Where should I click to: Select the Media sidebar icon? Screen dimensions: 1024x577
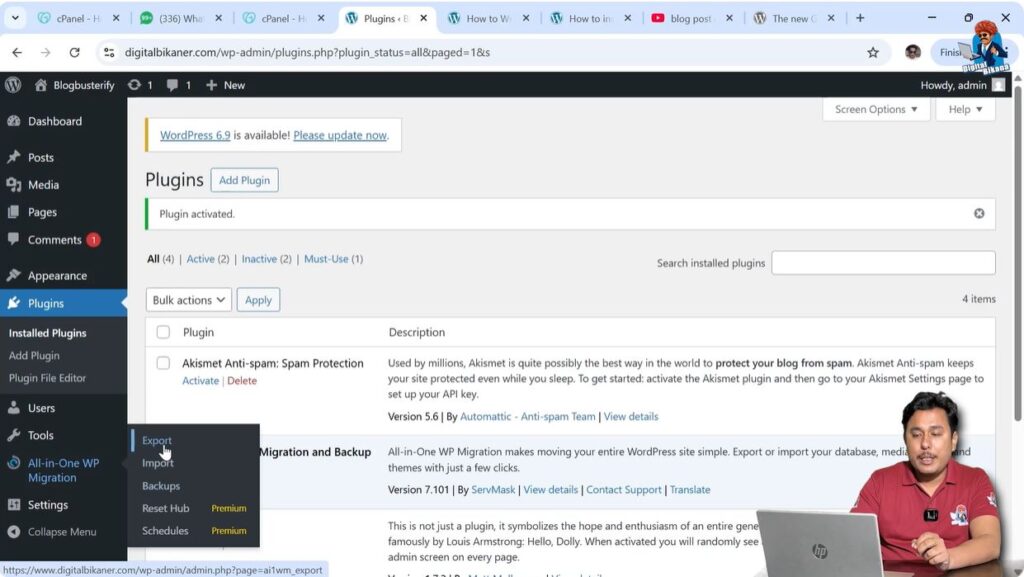point(15,185)
